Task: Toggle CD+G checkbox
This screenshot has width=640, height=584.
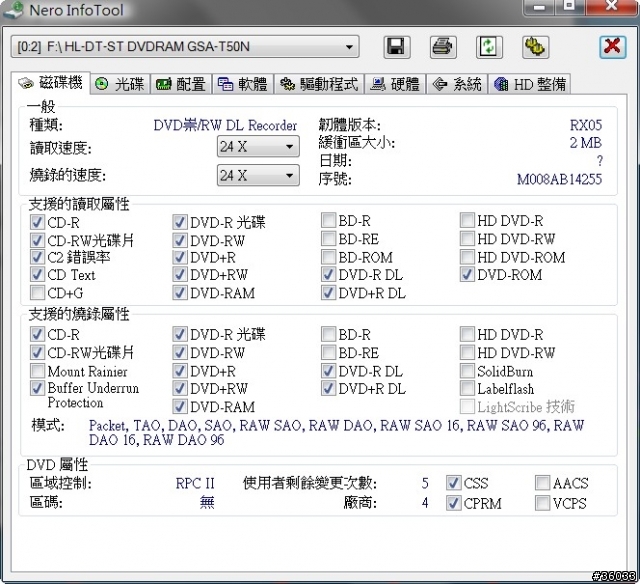Action: click(37, 293)
